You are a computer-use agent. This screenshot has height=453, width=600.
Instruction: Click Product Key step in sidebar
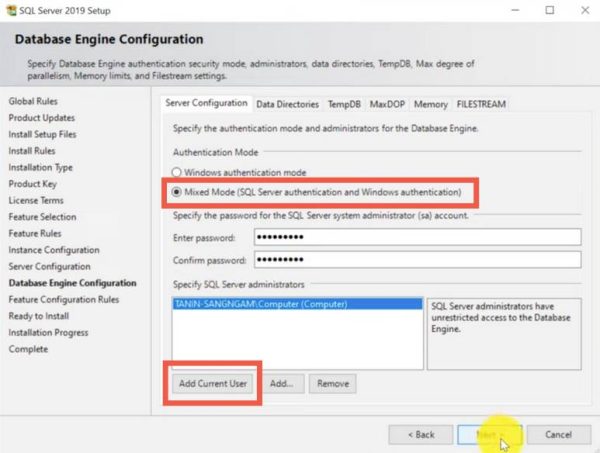coord(33,184)
